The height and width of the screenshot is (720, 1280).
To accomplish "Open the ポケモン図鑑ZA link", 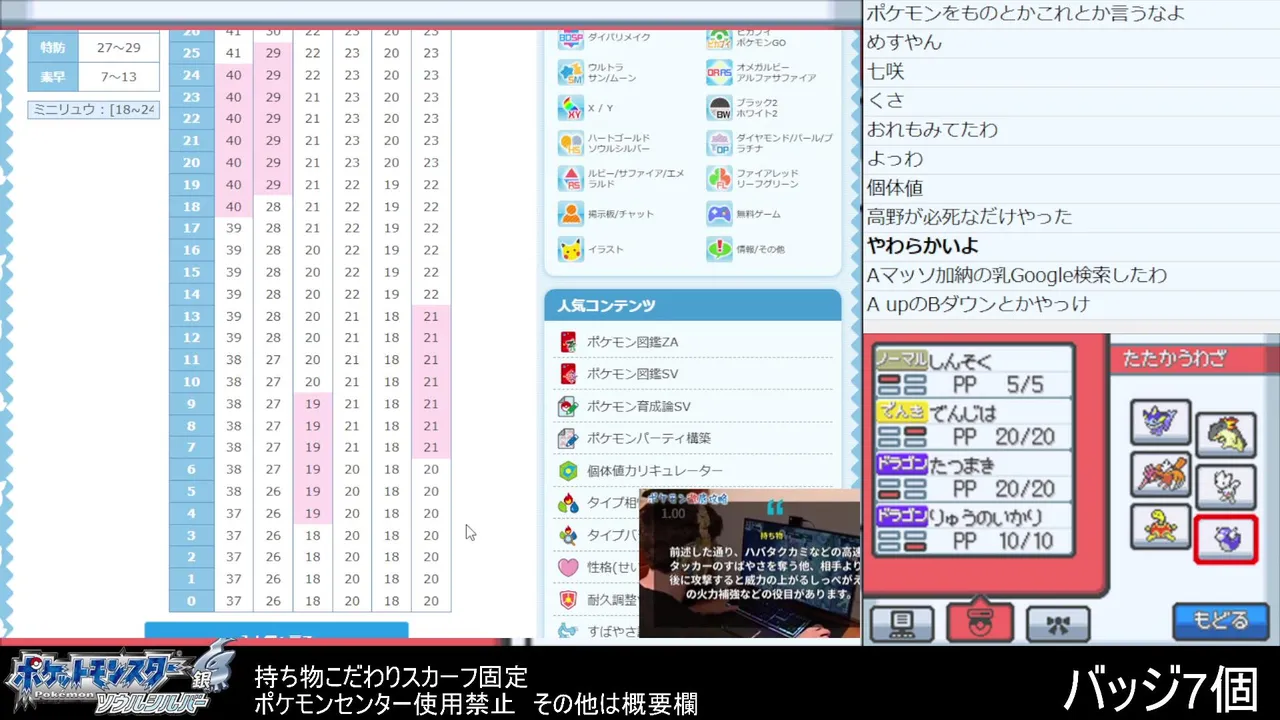I will point(632,342).
